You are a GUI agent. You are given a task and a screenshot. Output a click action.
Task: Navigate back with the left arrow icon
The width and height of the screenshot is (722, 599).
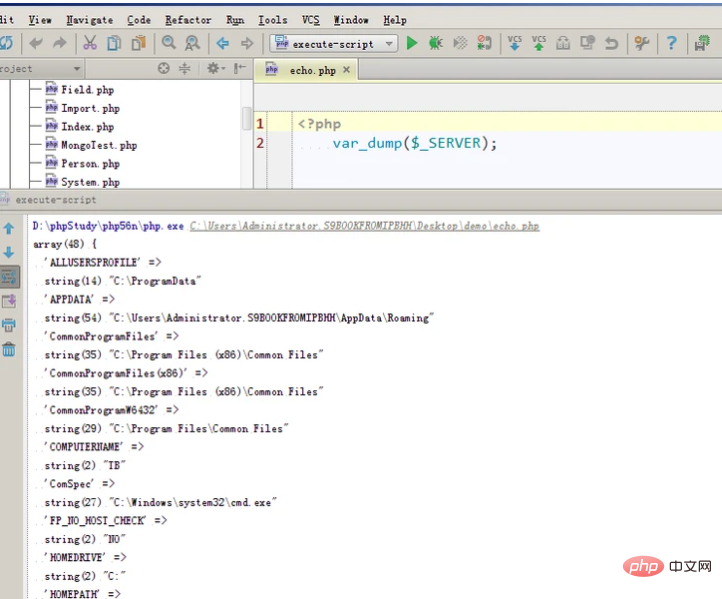coord(223,43)
